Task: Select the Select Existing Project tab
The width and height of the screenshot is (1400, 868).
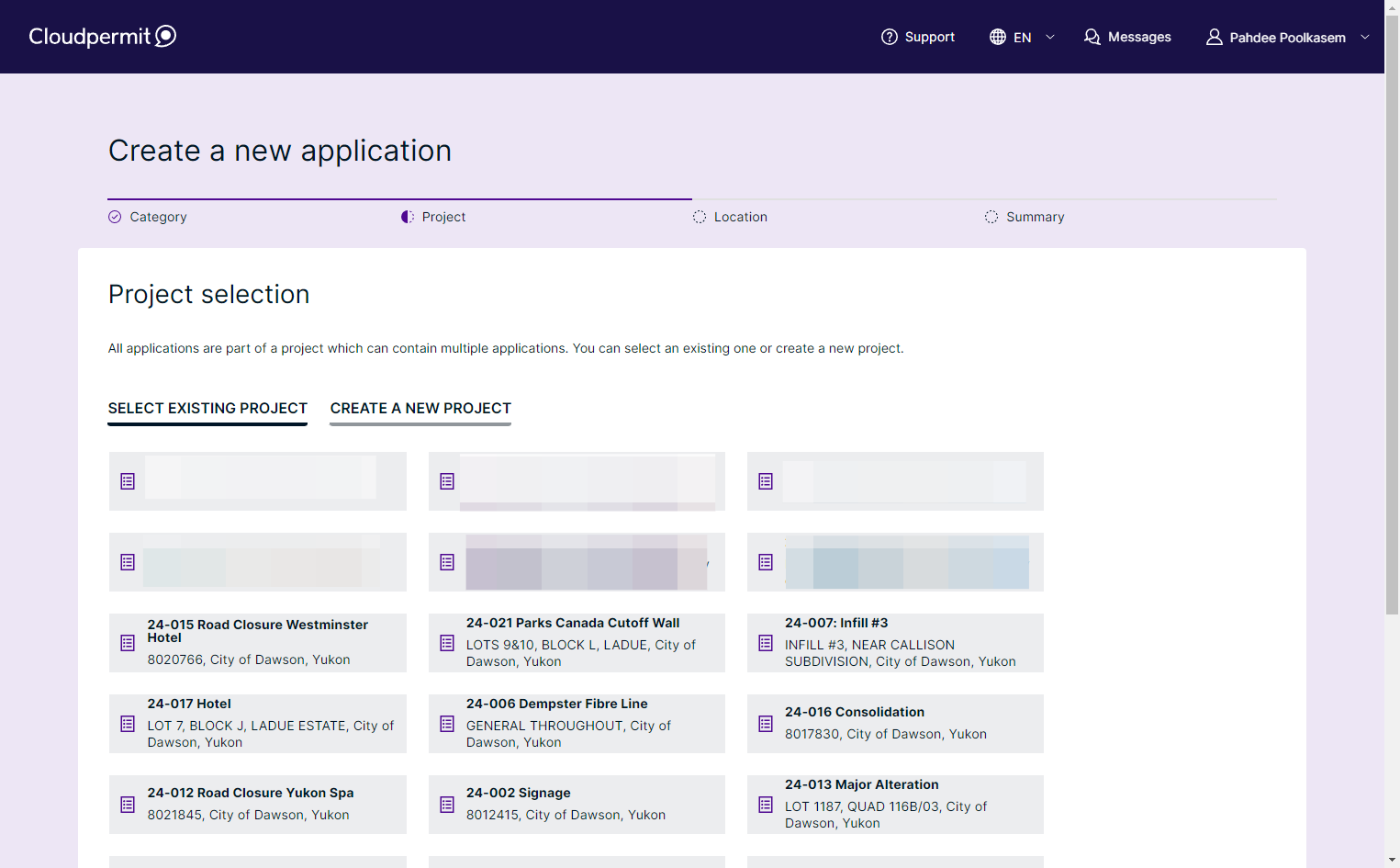Action: point(207,408)
